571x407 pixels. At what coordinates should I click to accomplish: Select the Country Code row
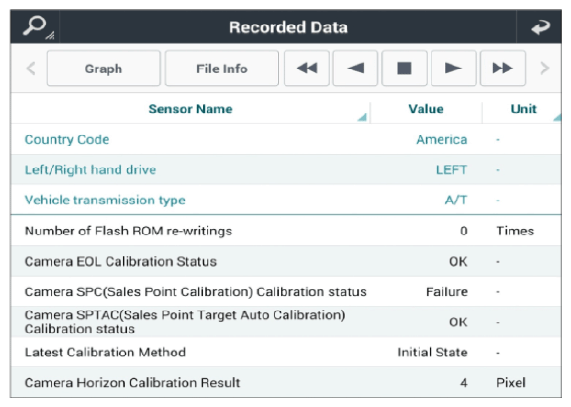click(286, 139)
